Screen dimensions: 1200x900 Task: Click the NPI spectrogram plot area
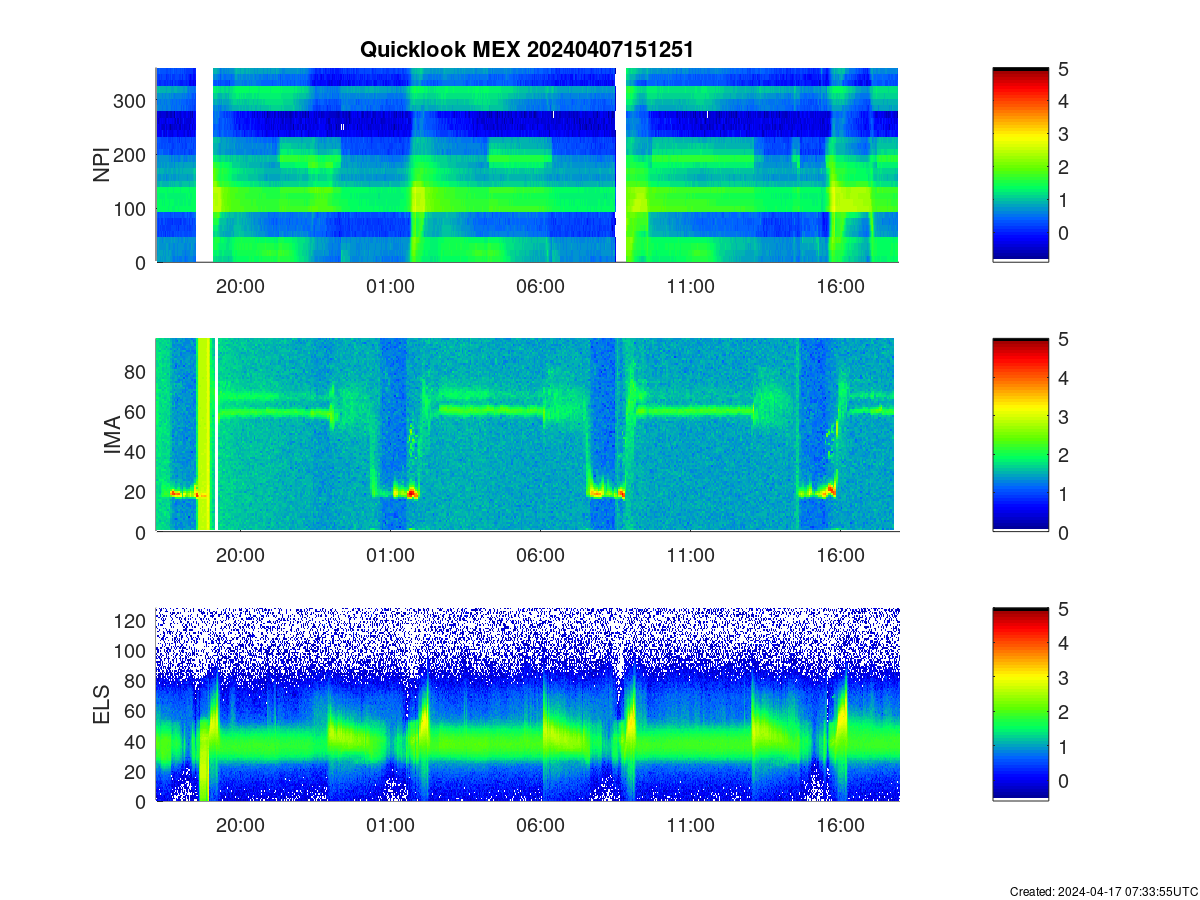(527, 165)
